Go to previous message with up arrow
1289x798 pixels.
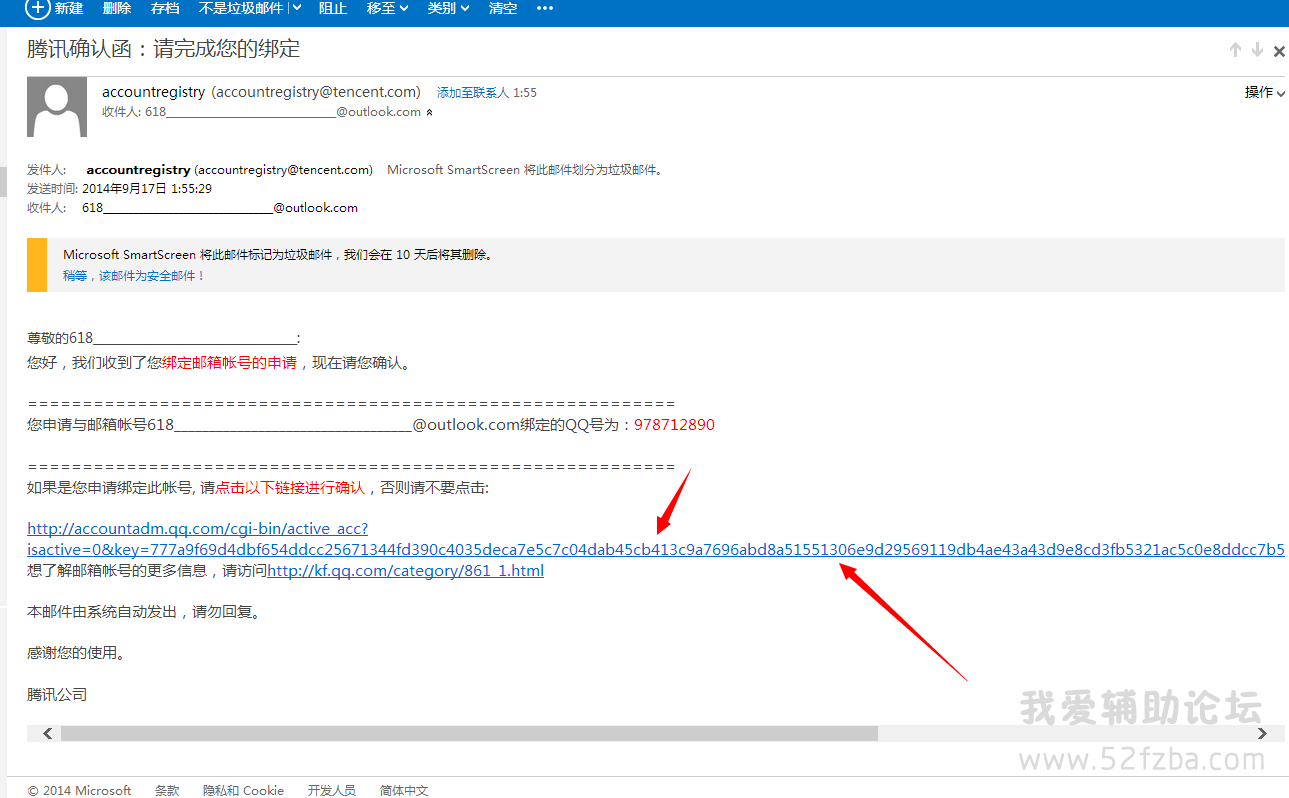(1235, 50)
